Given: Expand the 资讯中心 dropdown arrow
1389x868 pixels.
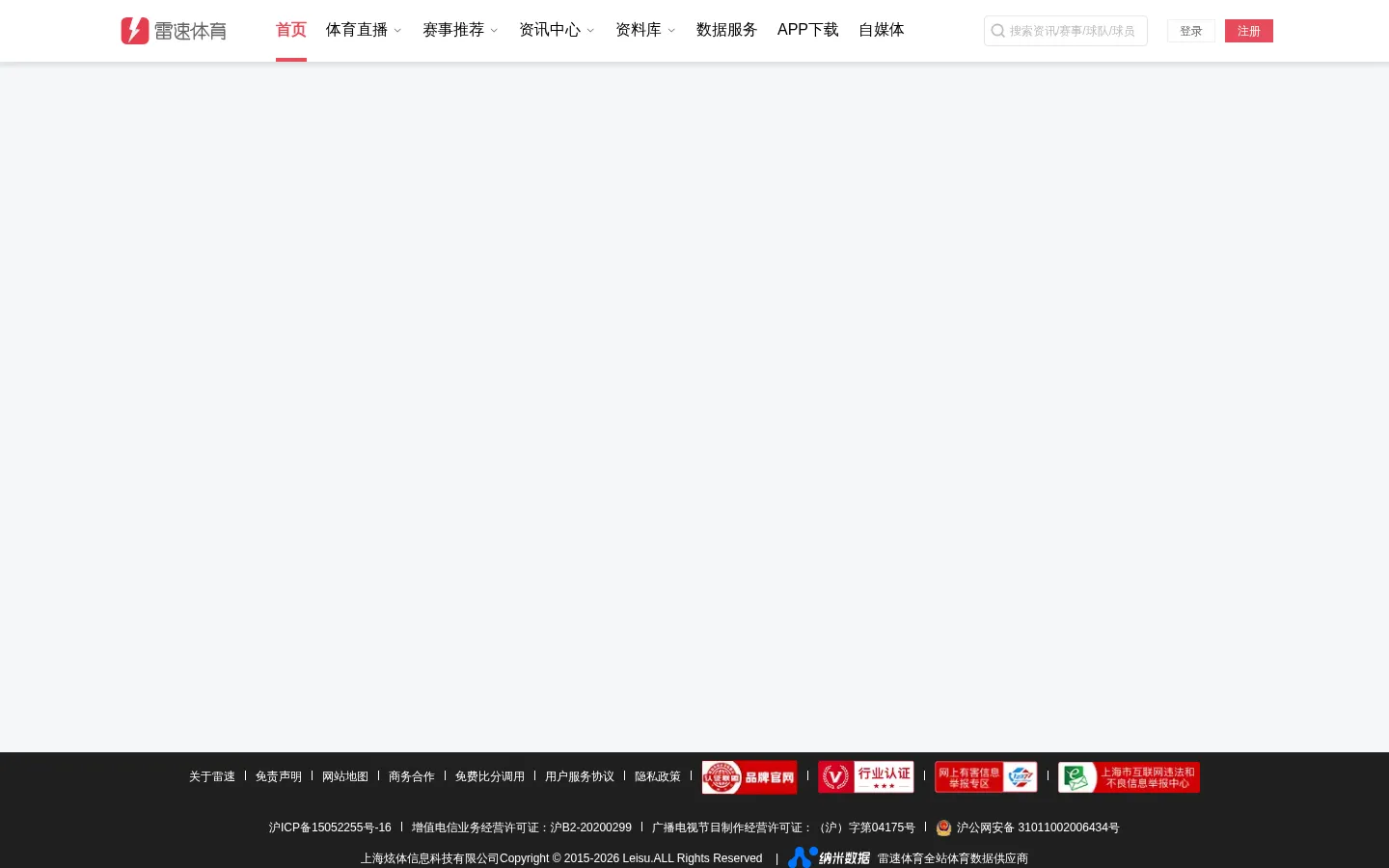Looking at the screenshot, I should 590,31.
